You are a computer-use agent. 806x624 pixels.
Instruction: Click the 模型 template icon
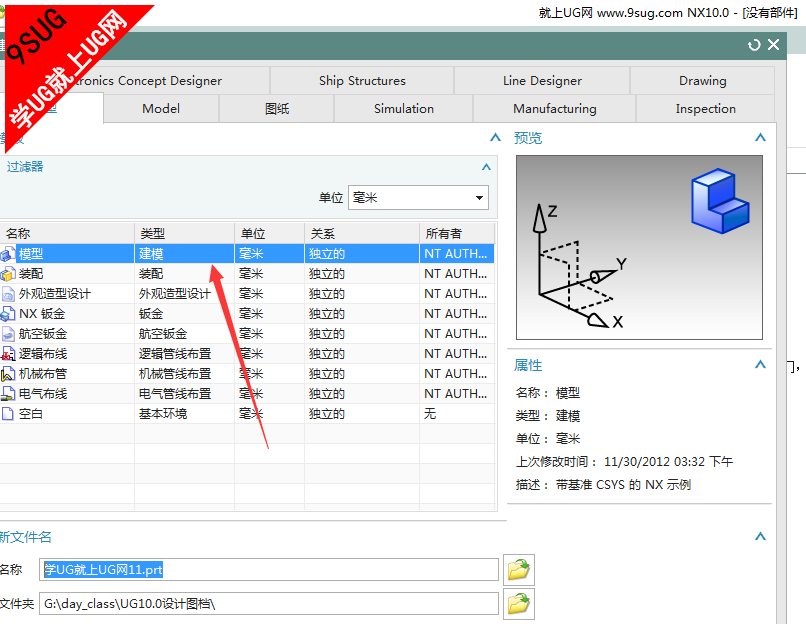pos(8,253)
